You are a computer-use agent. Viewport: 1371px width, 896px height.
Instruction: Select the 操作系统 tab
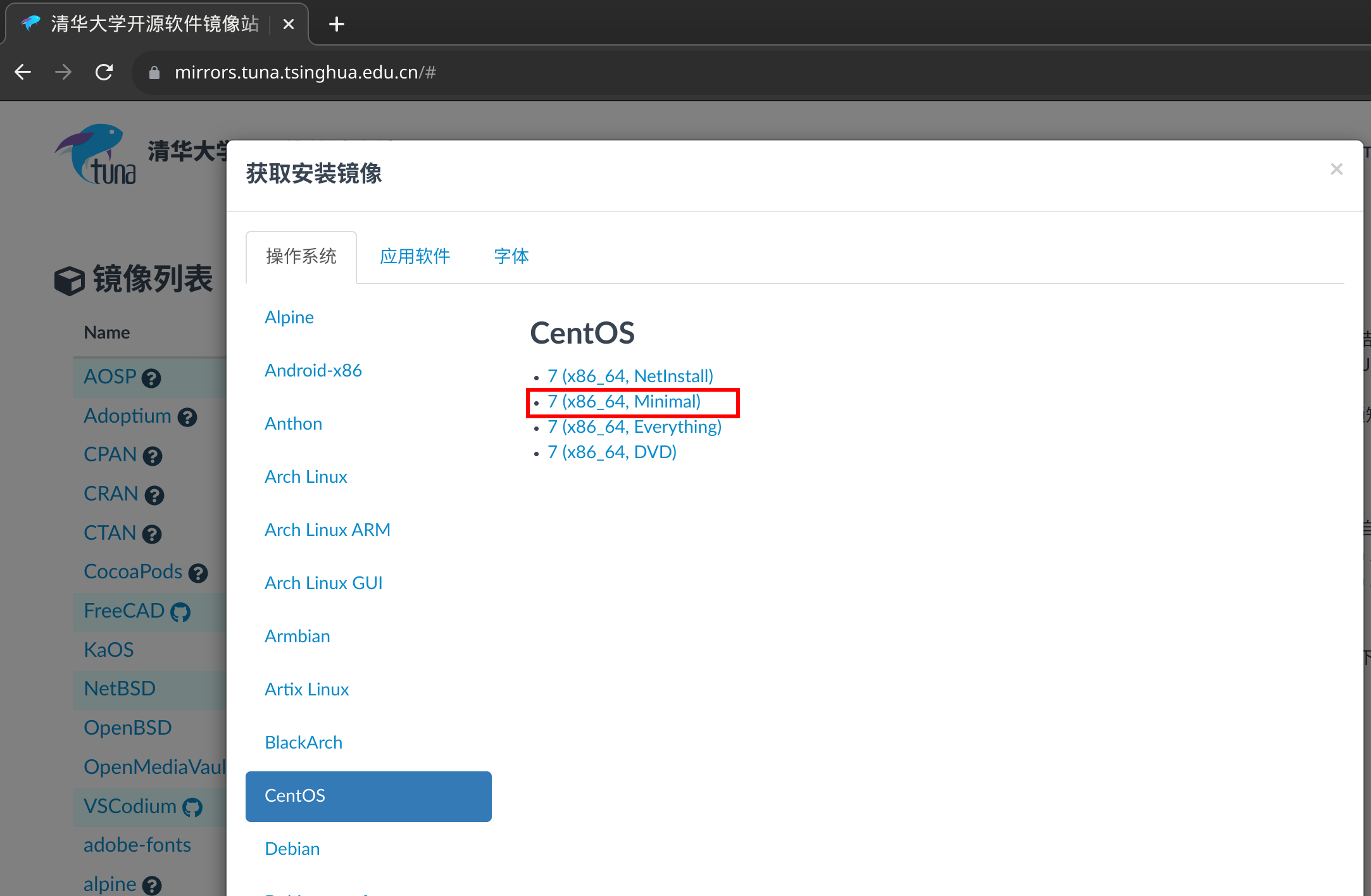coord(301,257)
